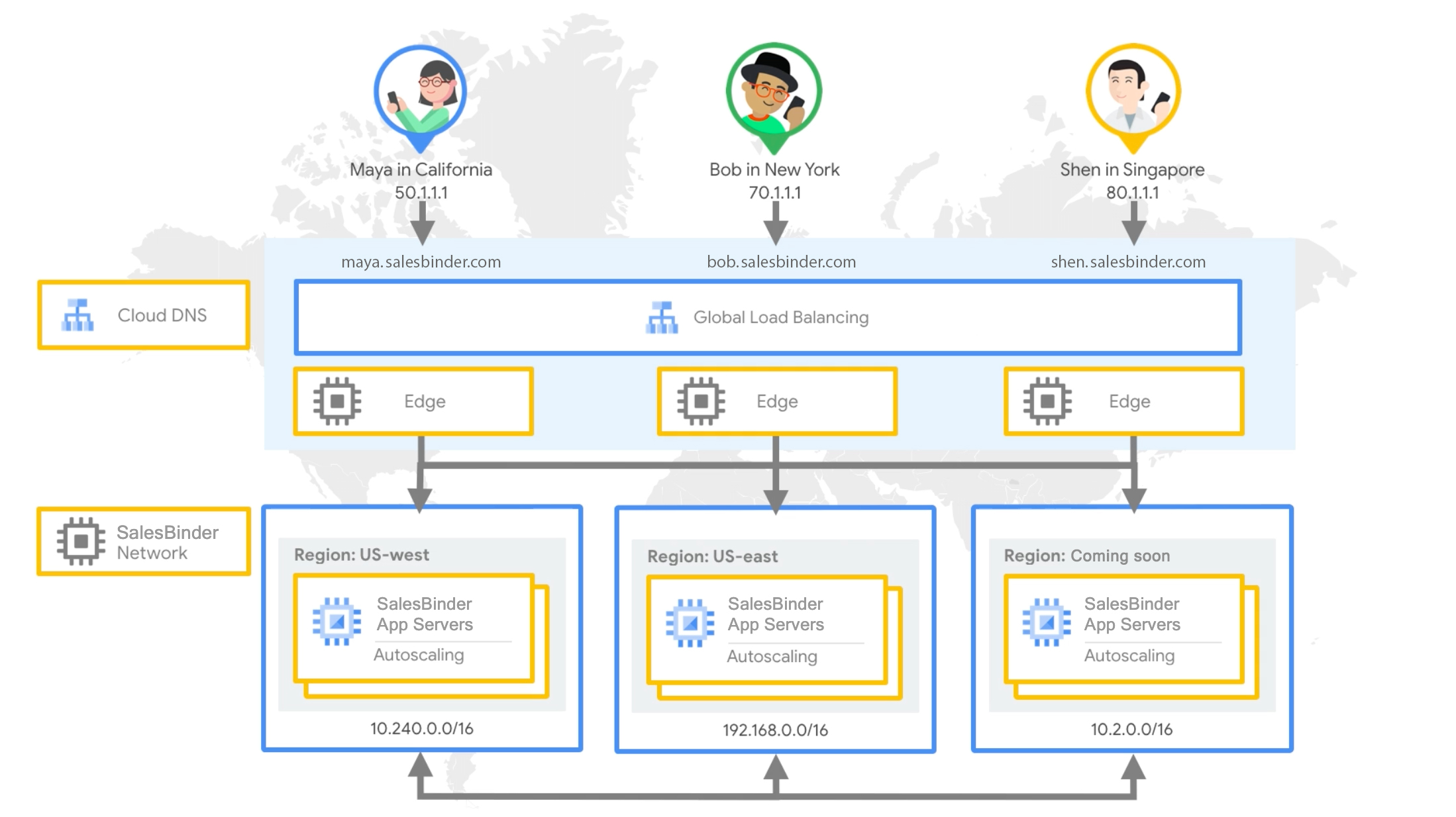Viewport: 1456px width, 817px height.
Task: Click the blue compute icon in US-west region
Action: click(337, 622)
